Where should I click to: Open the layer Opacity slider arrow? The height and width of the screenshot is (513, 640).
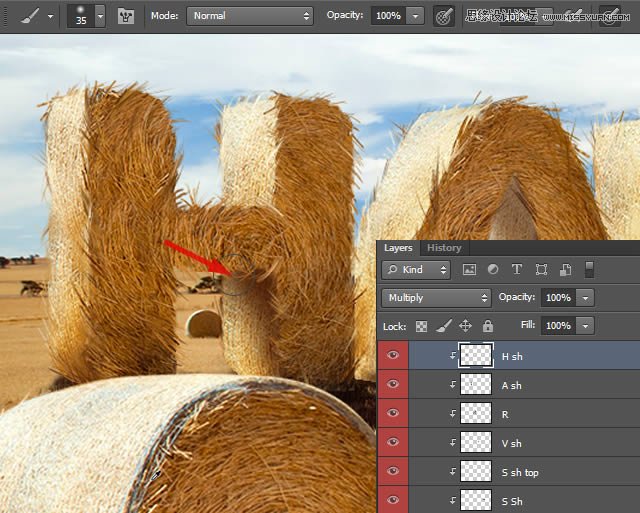click(x=585, y=298)
